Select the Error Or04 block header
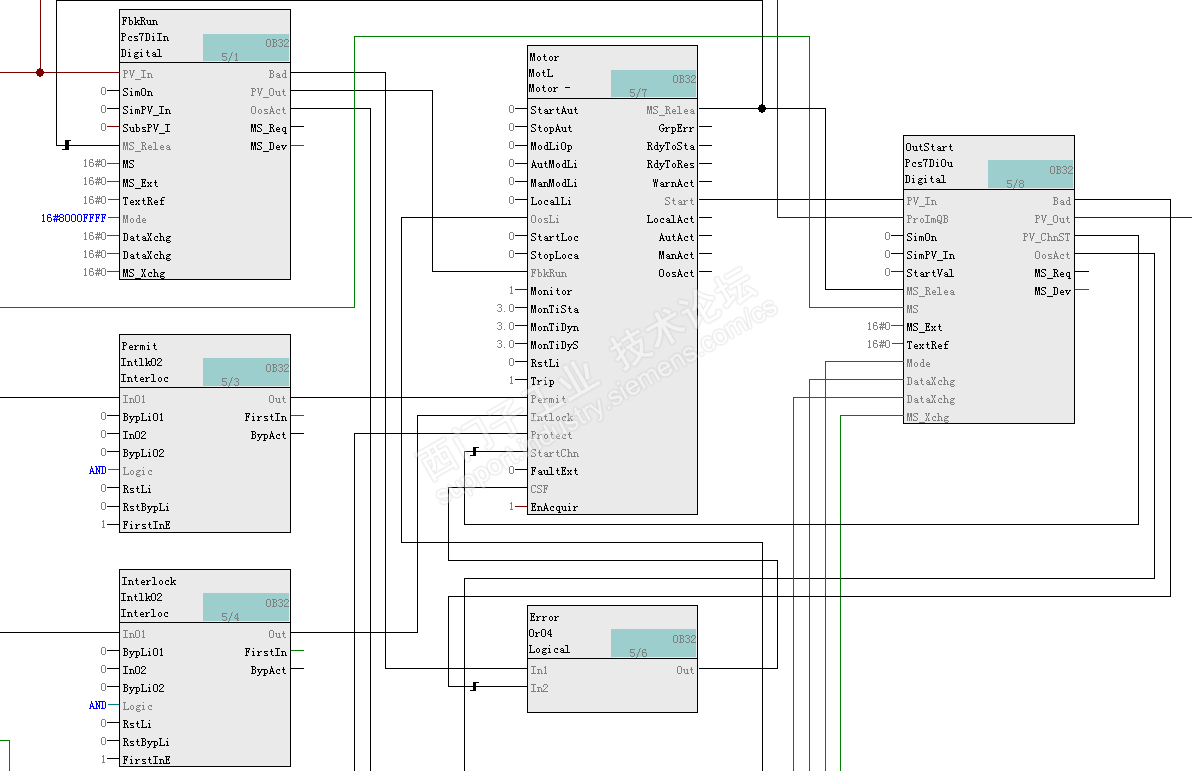 click(612, 633)
